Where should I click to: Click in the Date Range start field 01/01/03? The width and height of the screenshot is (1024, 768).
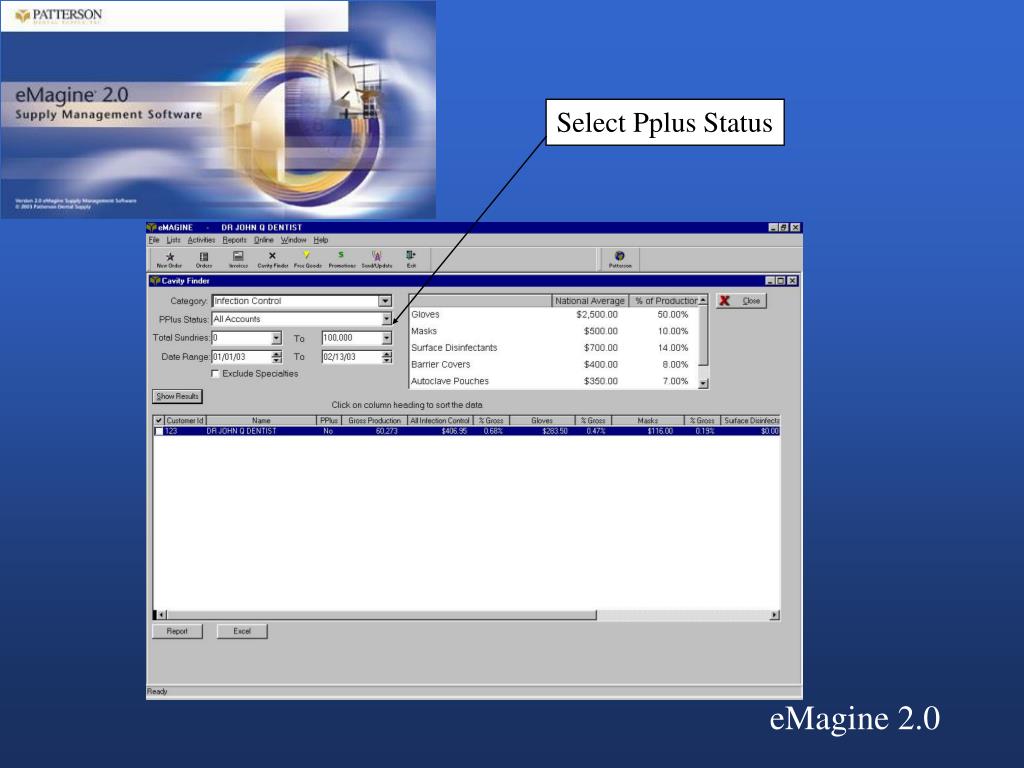pos(241,357)
